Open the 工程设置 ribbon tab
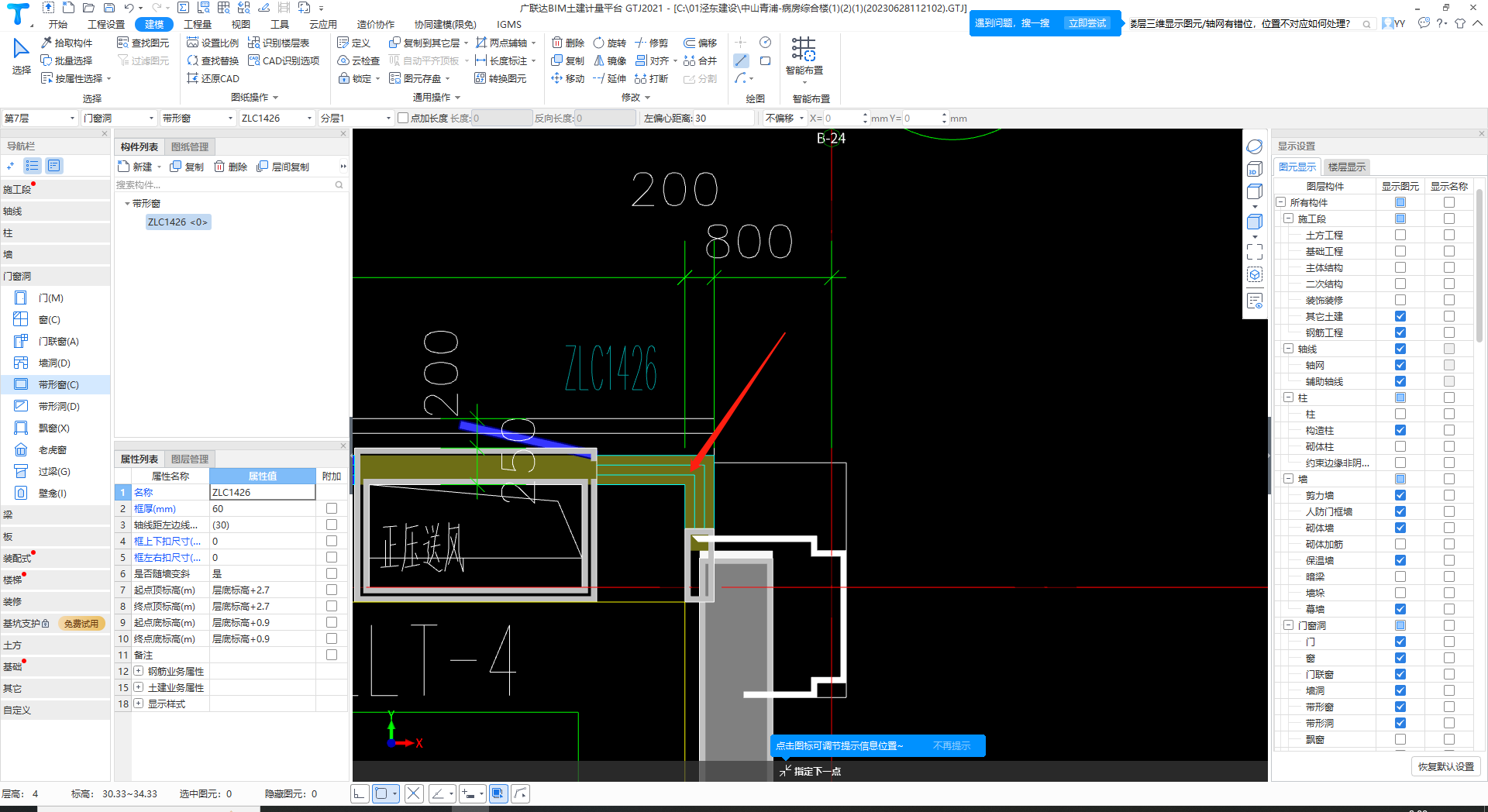Screen dimensions: 1488x812 click(106, 24)
